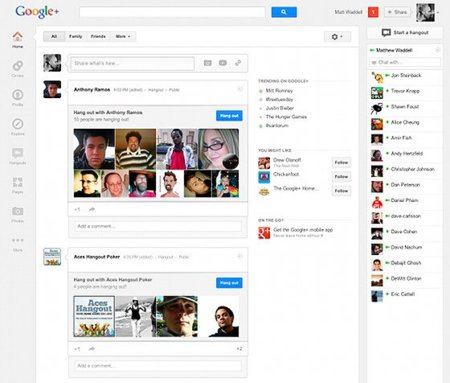The width and height of the screenshot is (450, 383).
Task: Open Anthony Ramos post avatar
Action: pyautogui.click(x=52, y=89)
